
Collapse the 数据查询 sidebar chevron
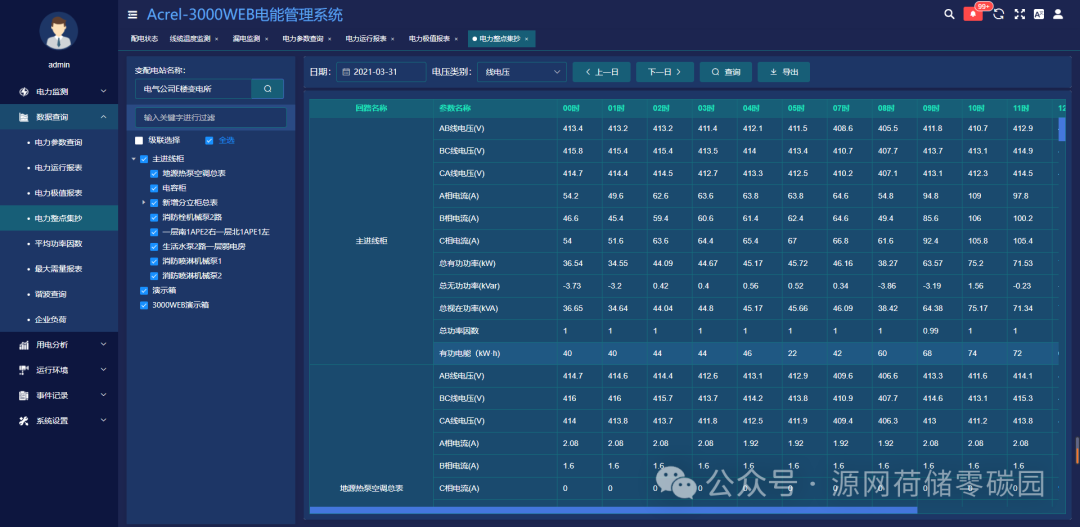click(x=104, y=117)
